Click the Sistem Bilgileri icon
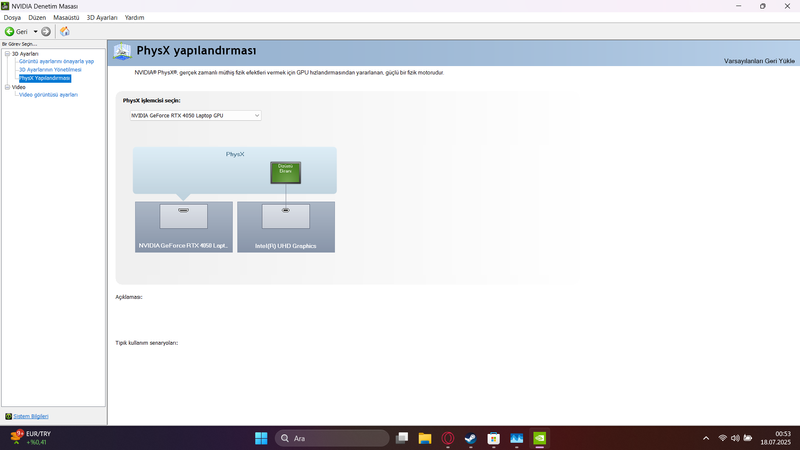 pos(8,416)
